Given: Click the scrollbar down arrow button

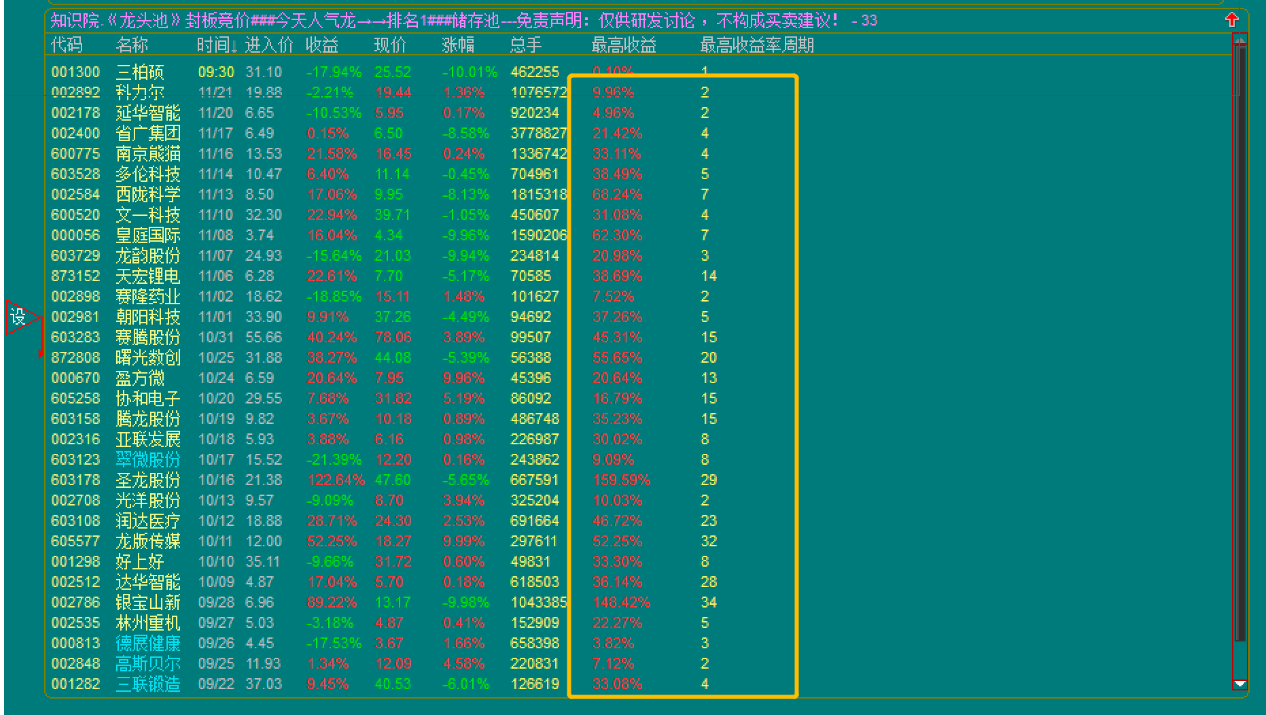Looking at the screenshot, I should point(1240,684).
